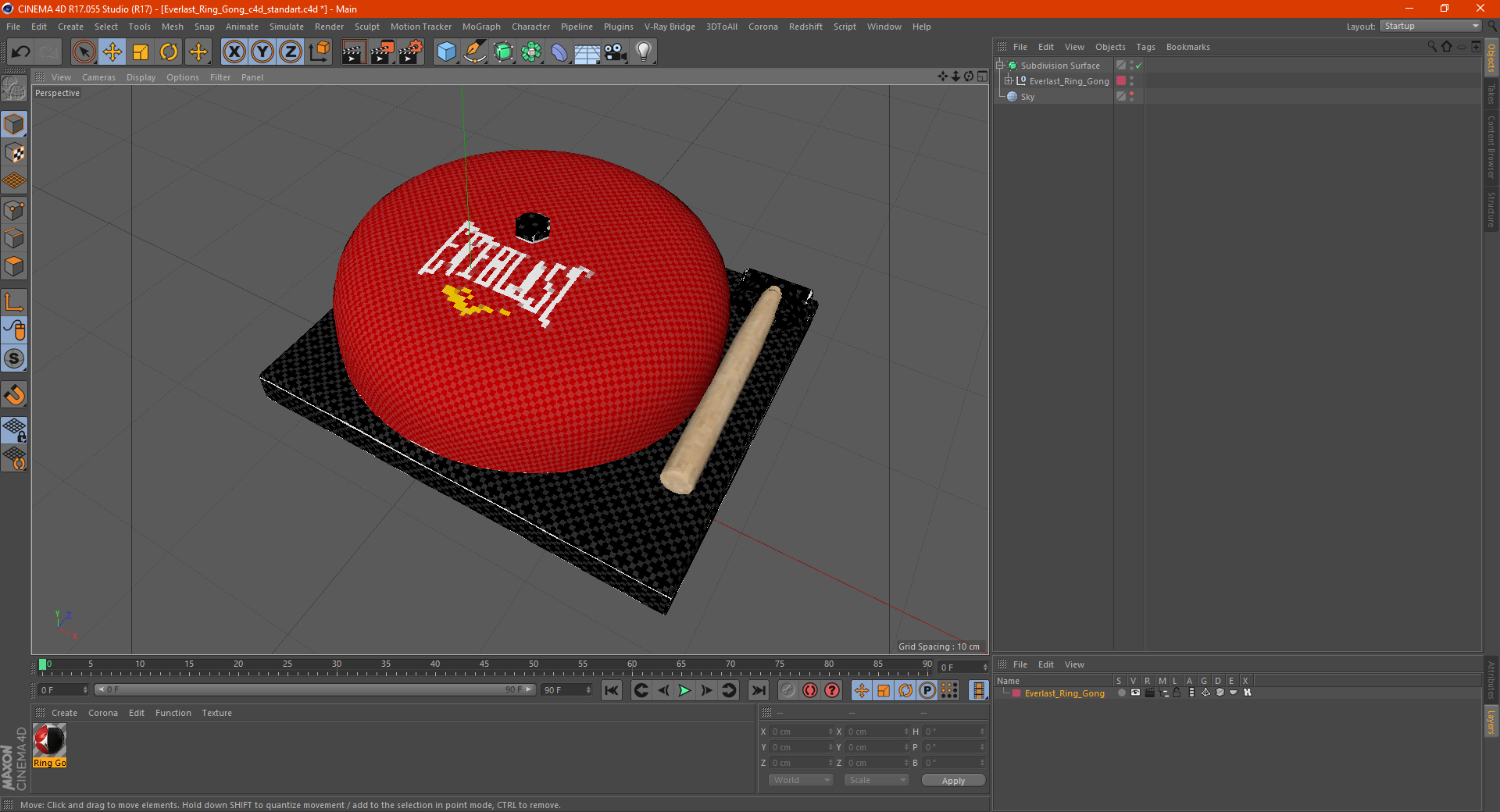Activate the Move tool
This screenshot has height=812, width=1500.
point(112,52)
